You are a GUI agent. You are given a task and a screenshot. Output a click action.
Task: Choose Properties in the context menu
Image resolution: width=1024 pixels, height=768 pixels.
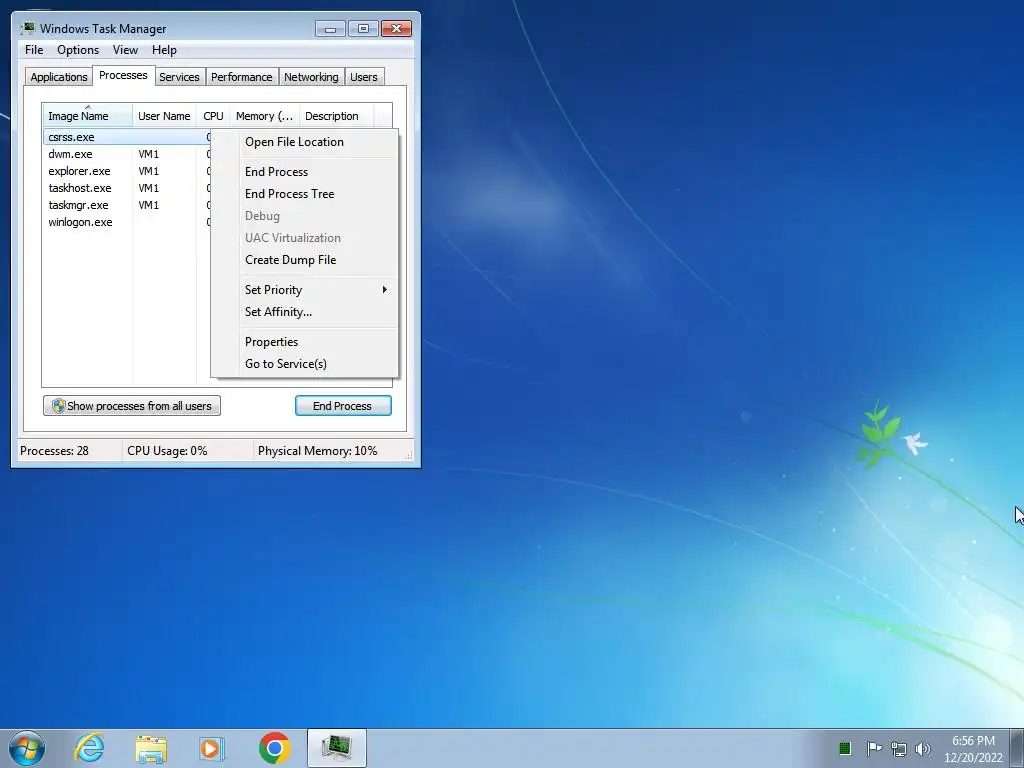coord(304,342)
